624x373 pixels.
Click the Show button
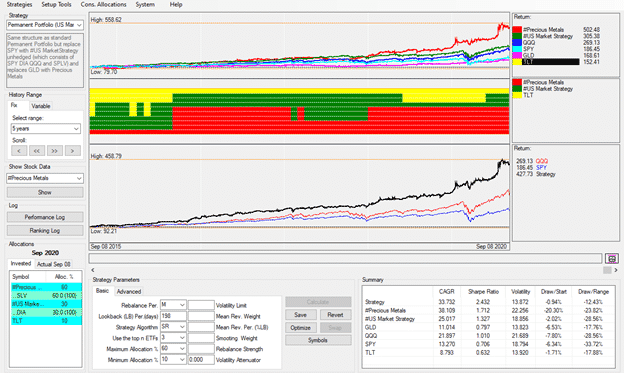pyautogui.click(x=45, y=192)
